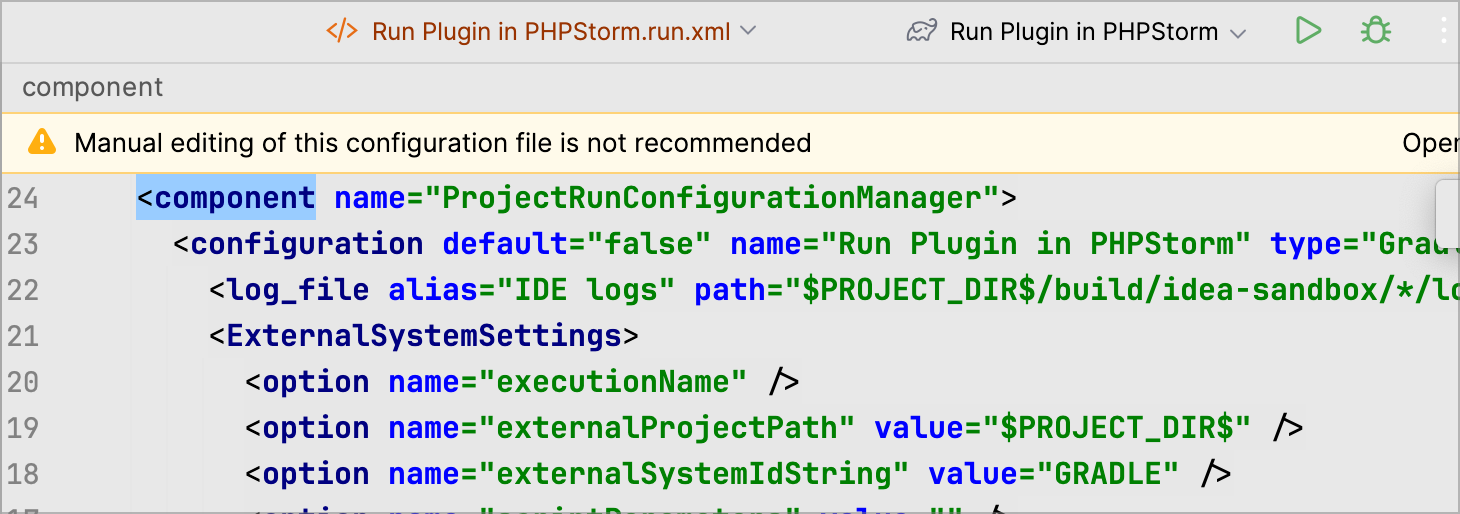Click the "executionName" option name value
The width and height of the screenshot is (1460, 514).
coord(613,382)
